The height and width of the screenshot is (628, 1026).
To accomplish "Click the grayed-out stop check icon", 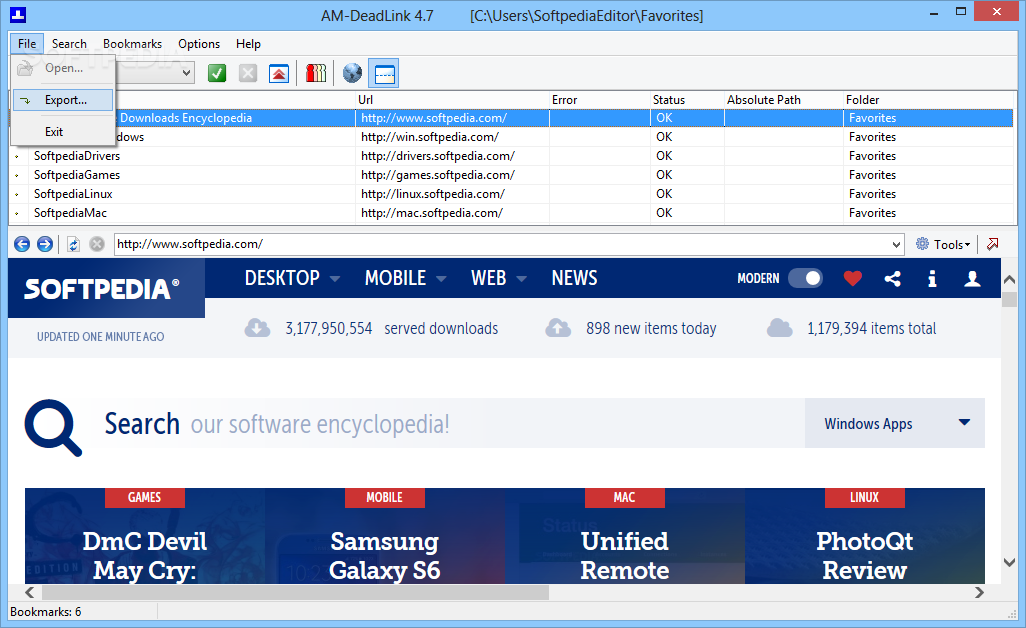I will tap(248, 73).
